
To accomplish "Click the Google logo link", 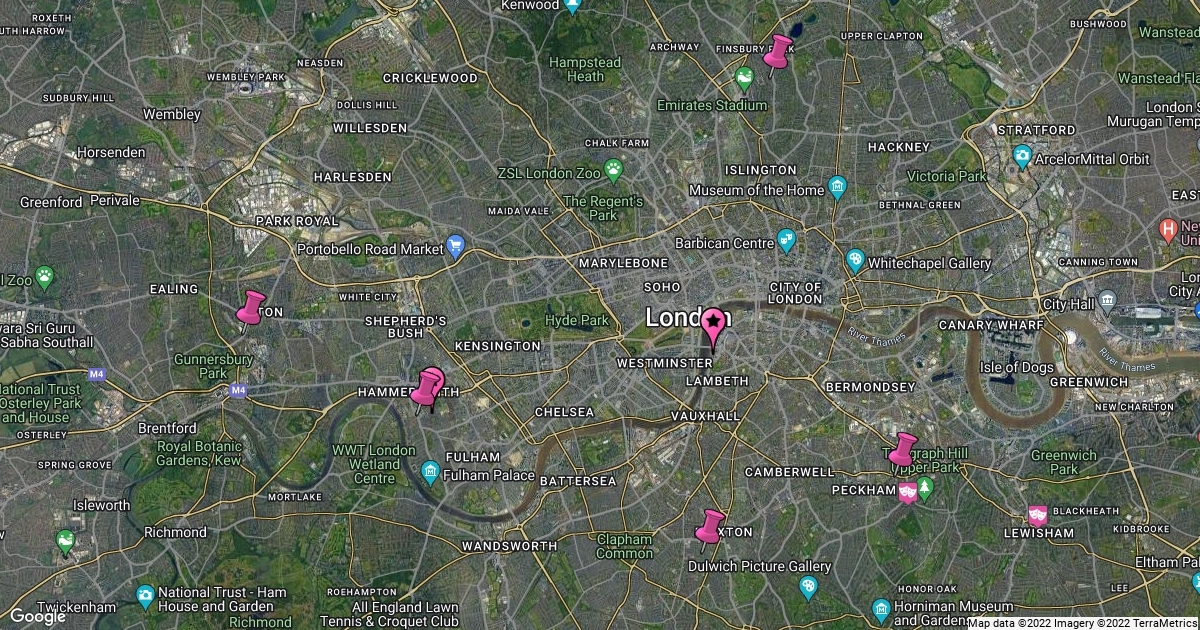I will [38, 616].
